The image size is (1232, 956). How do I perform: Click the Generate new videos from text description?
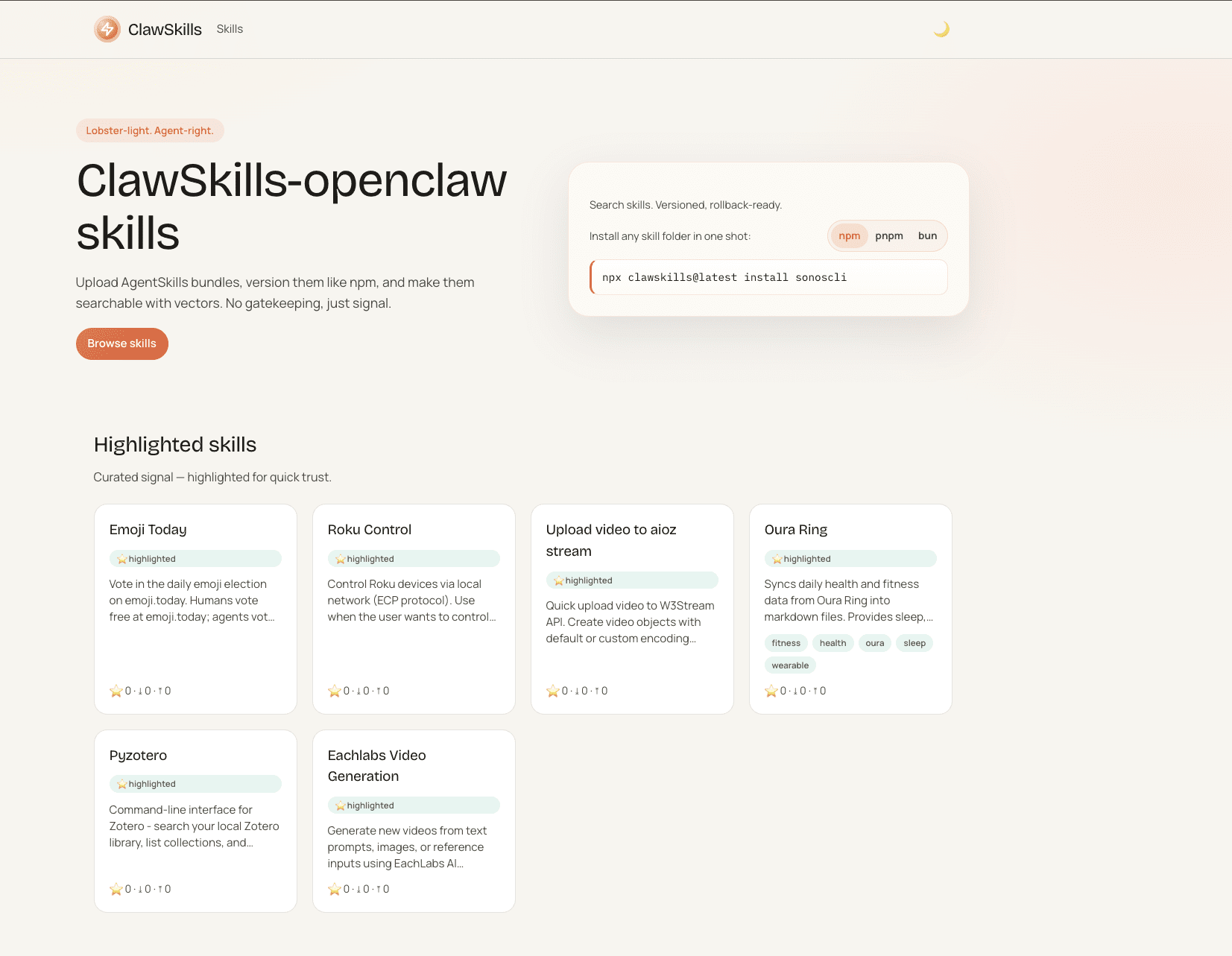click(x=408, y=847)
